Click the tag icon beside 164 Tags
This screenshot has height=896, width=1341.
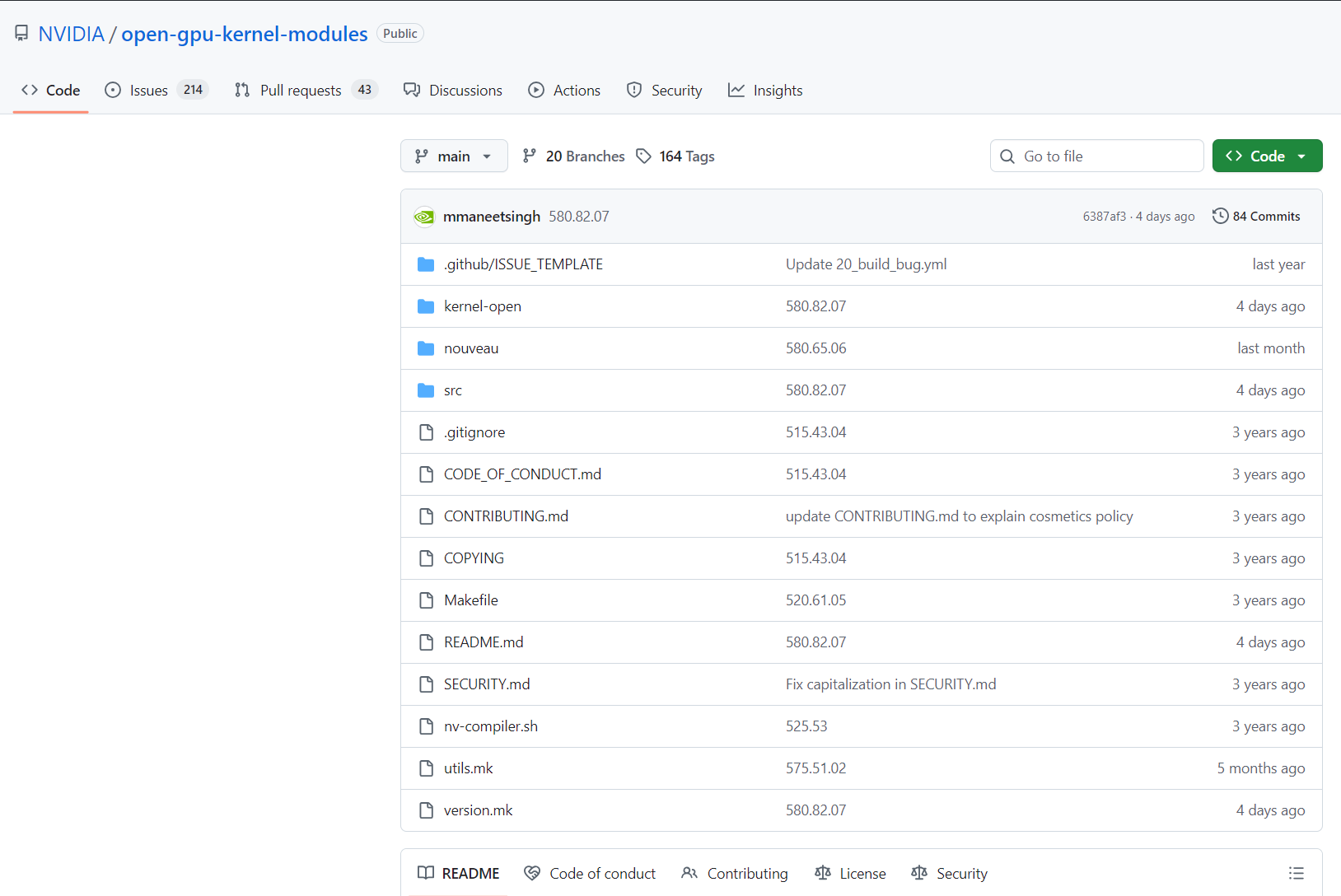click(644, 156)
